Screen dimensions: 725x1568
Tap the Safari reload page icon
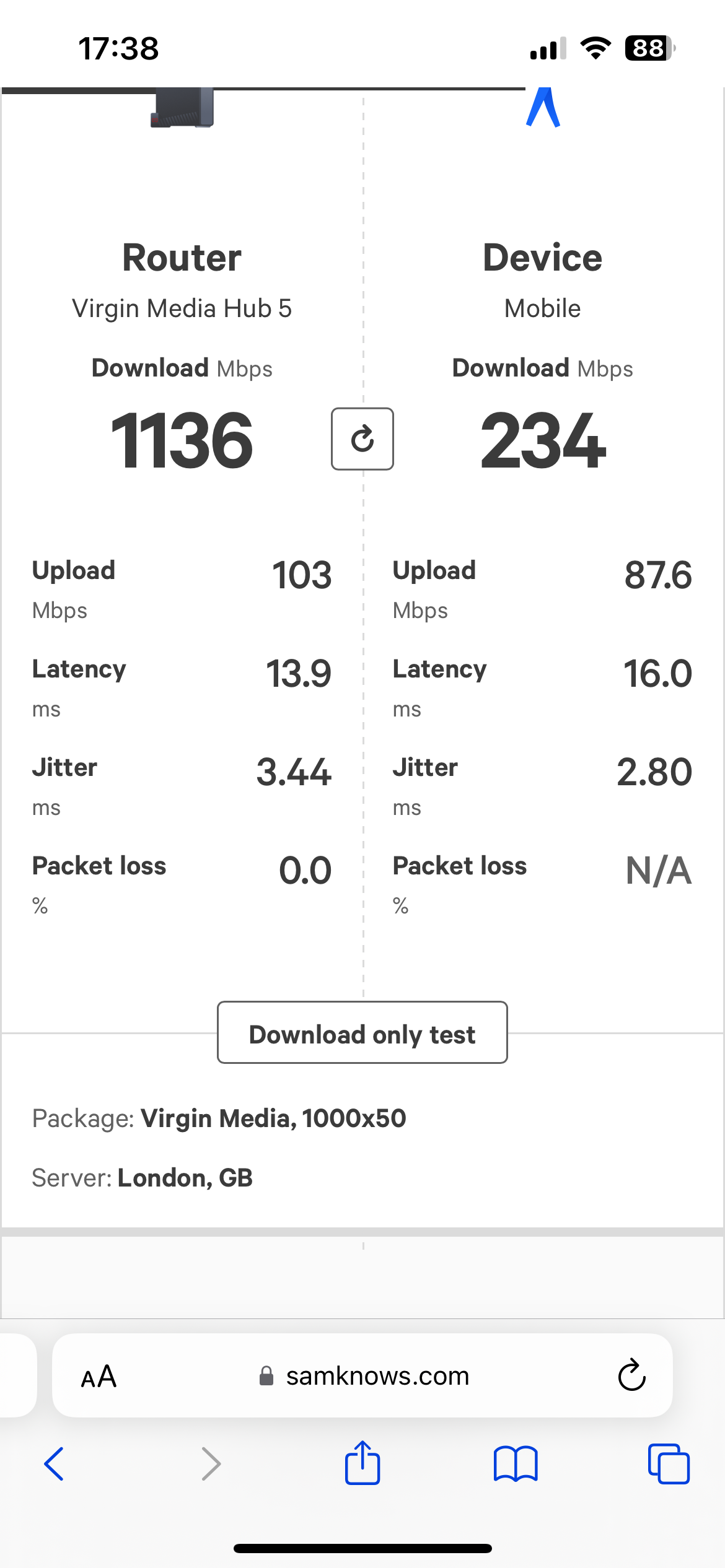[x=631, y=1375]
